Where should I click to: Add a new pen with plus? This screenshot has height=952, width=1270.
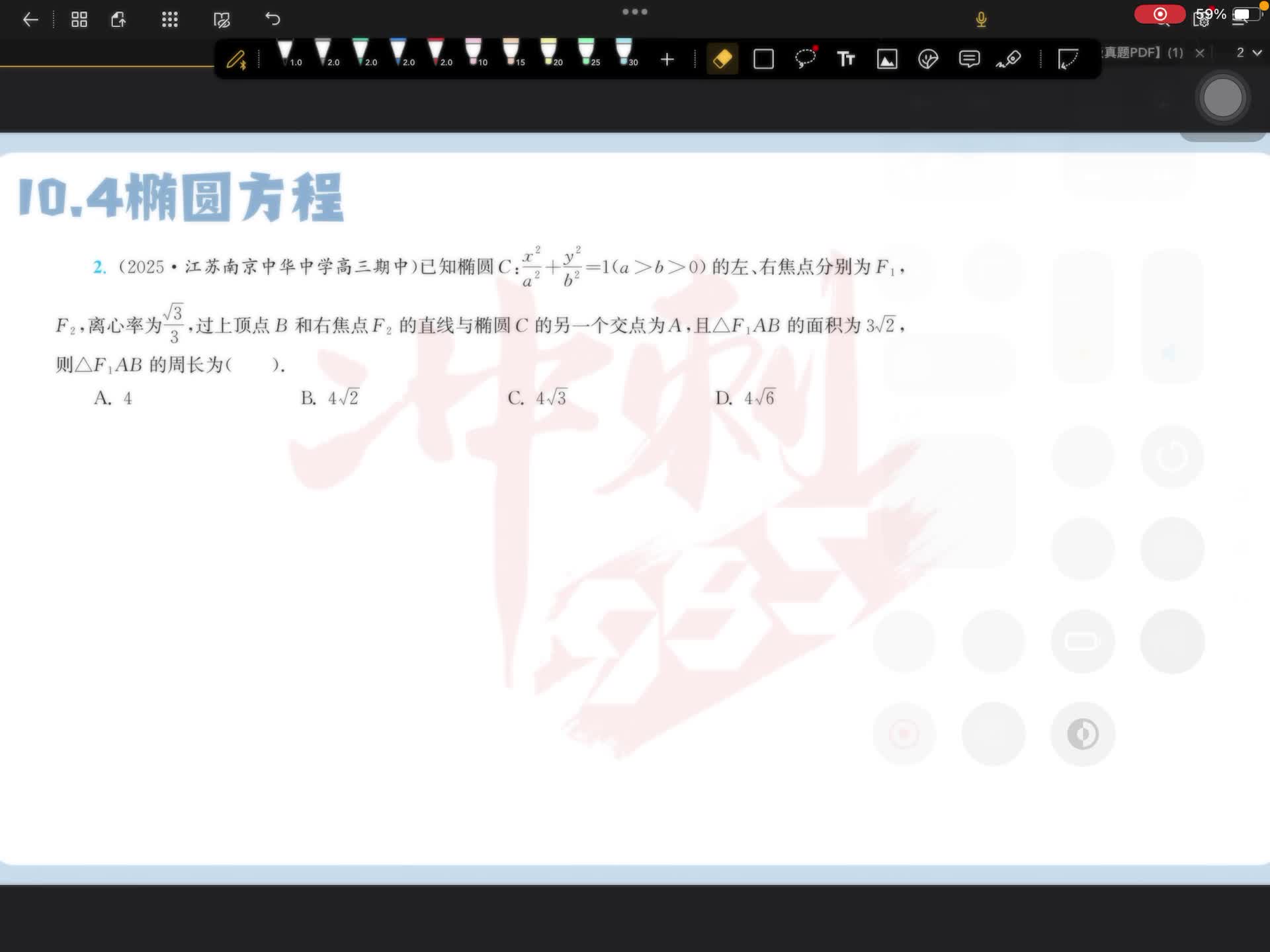[x=667, y=59]
